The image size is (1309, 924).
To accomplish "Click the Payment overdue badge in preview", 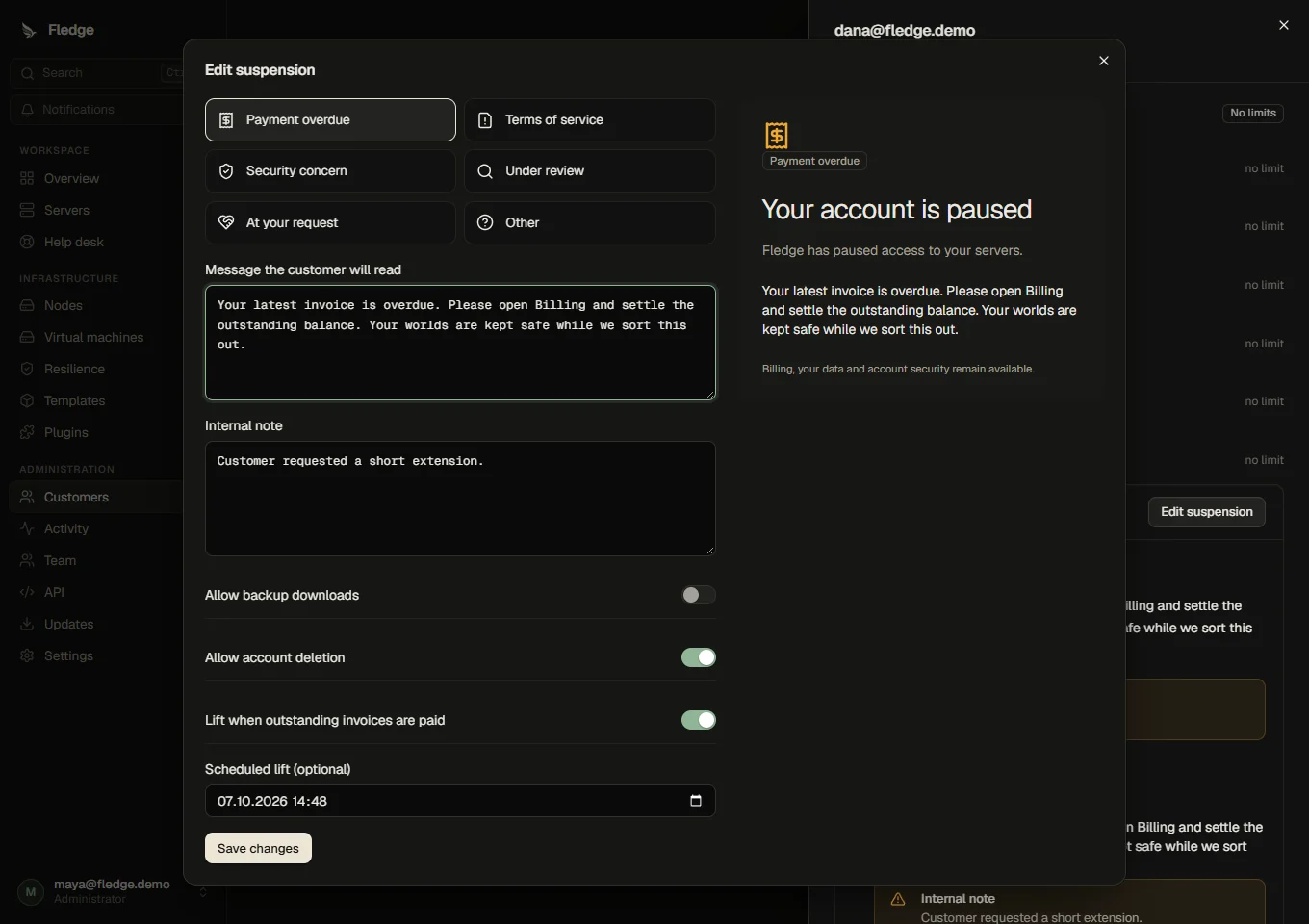I will point(814,161).
